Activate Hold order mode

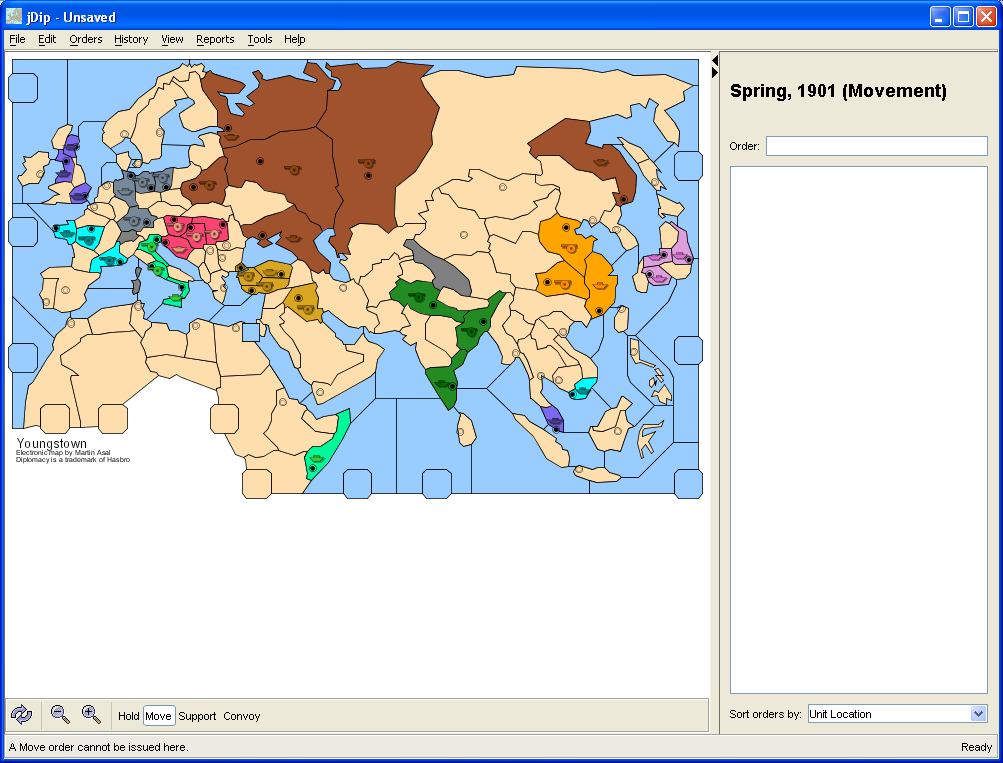pos(128,716)
